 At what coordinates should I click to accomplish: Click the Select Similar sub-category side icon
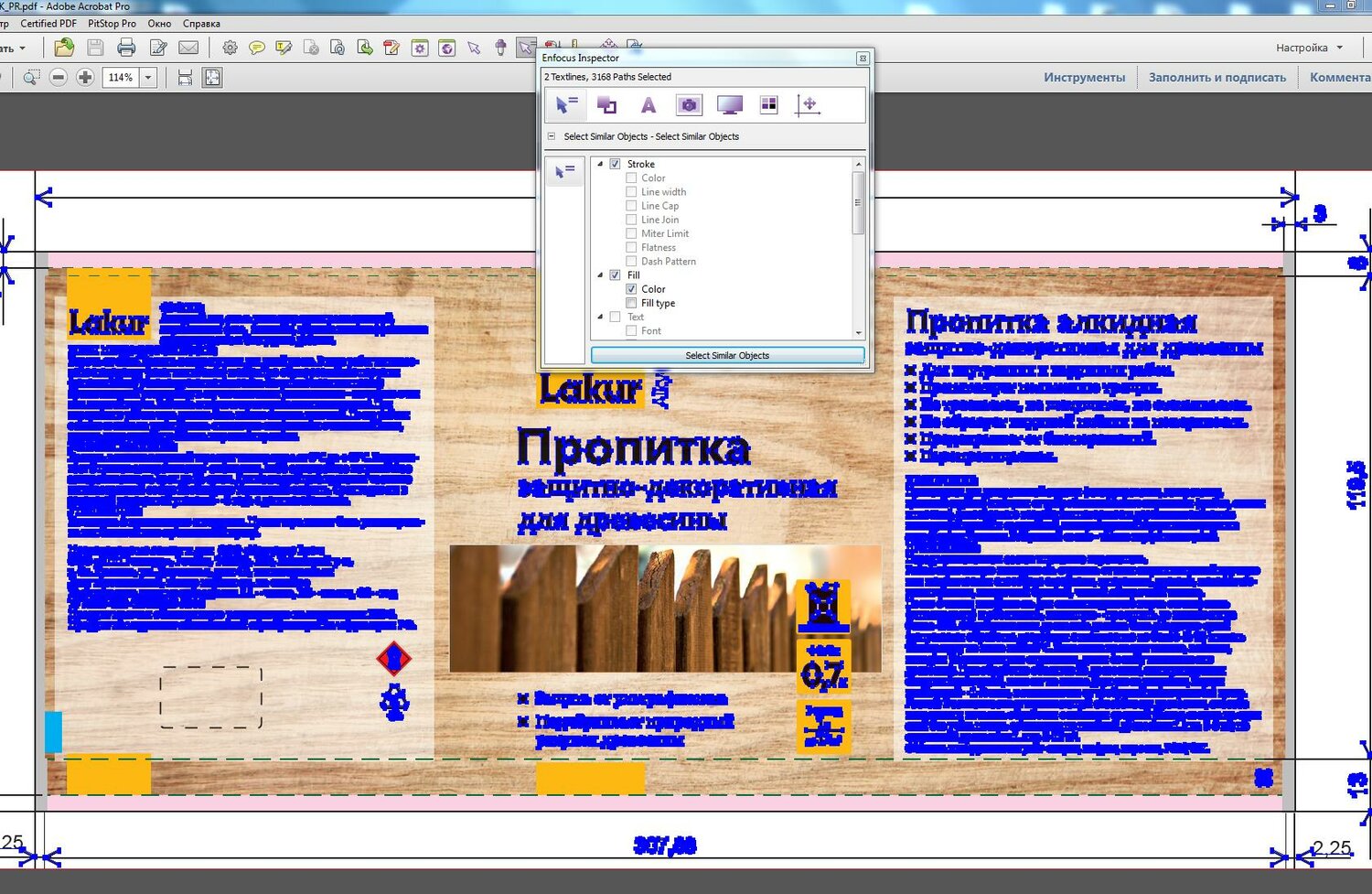coord(565,171)
